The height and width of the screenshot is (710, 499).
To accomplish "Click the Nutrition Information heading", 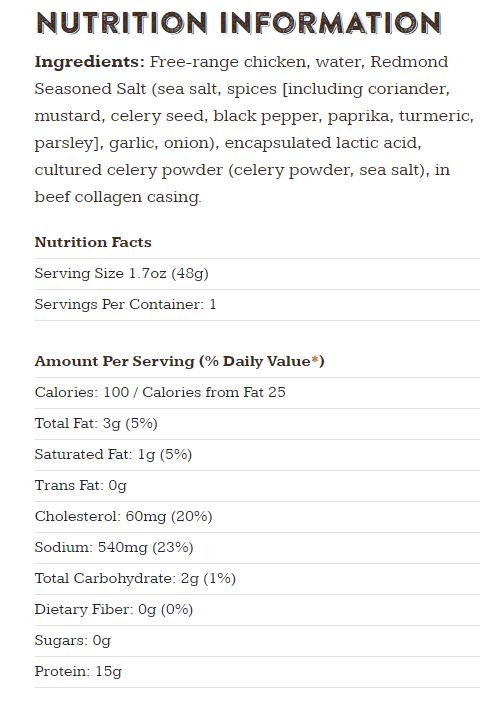I will [238, 23].
